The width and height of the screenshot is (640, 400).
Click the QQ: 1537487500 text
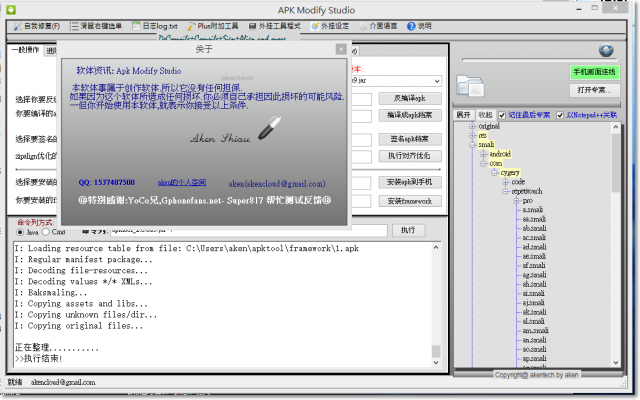click(107, 182)
